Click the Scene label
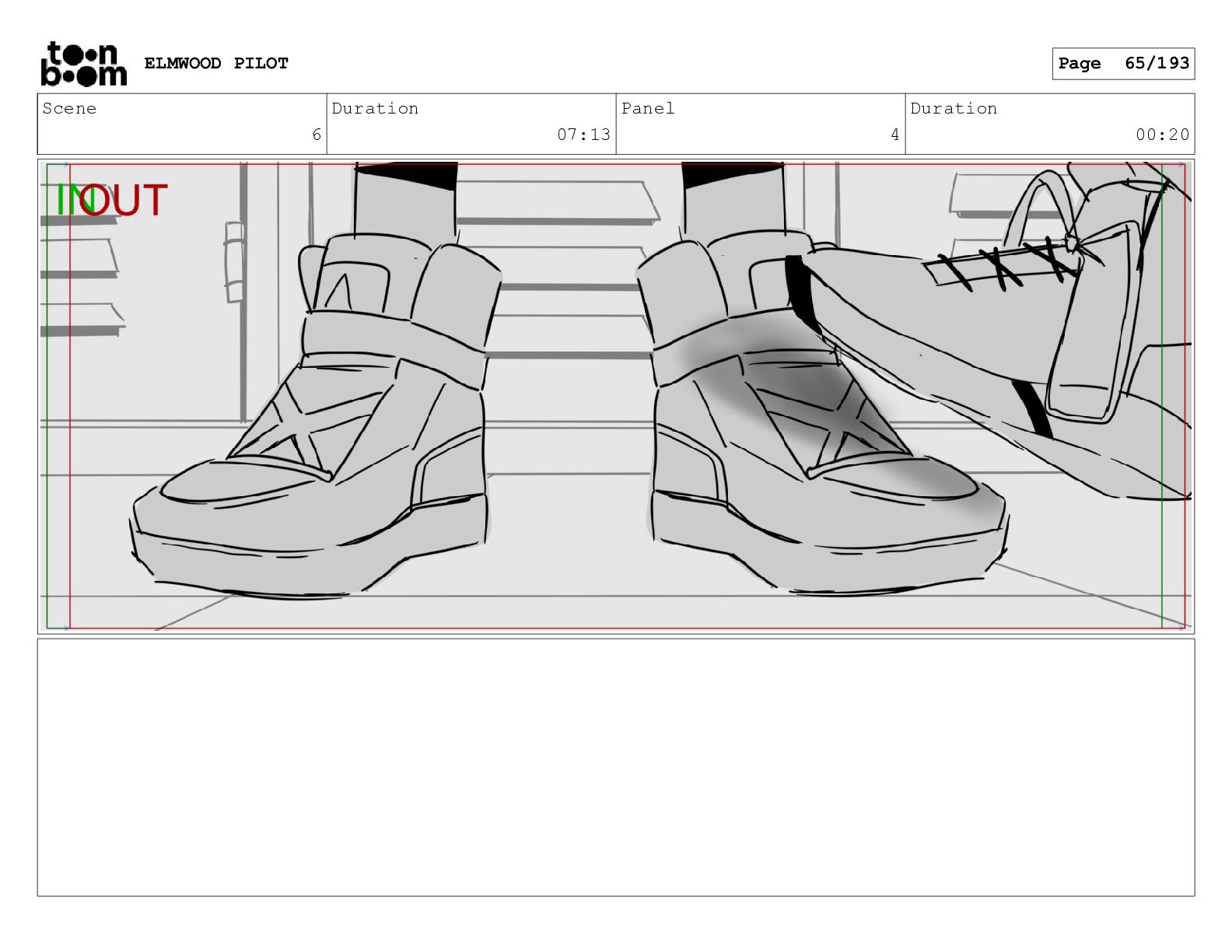The image size is (1232, 952). tap(69, 108)
